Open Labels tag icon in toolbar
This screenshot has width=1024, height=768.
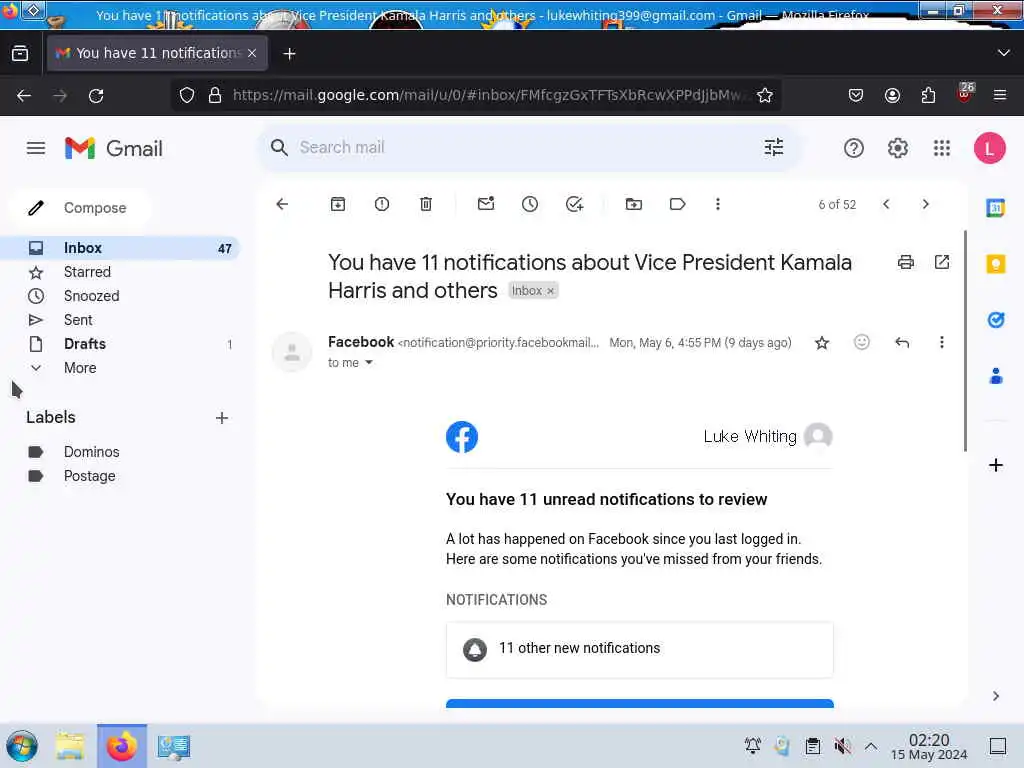pos(677,204)
